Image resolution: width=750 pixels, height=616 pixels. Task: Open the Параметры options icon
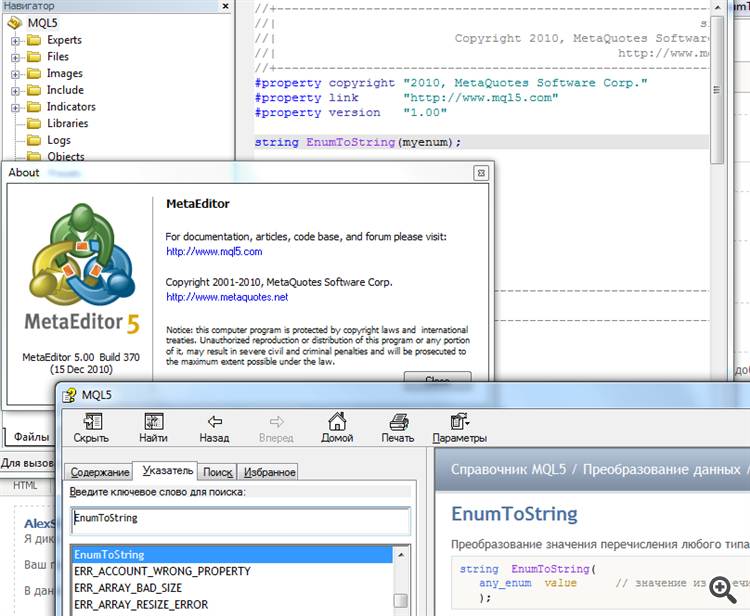click(457, 421)
